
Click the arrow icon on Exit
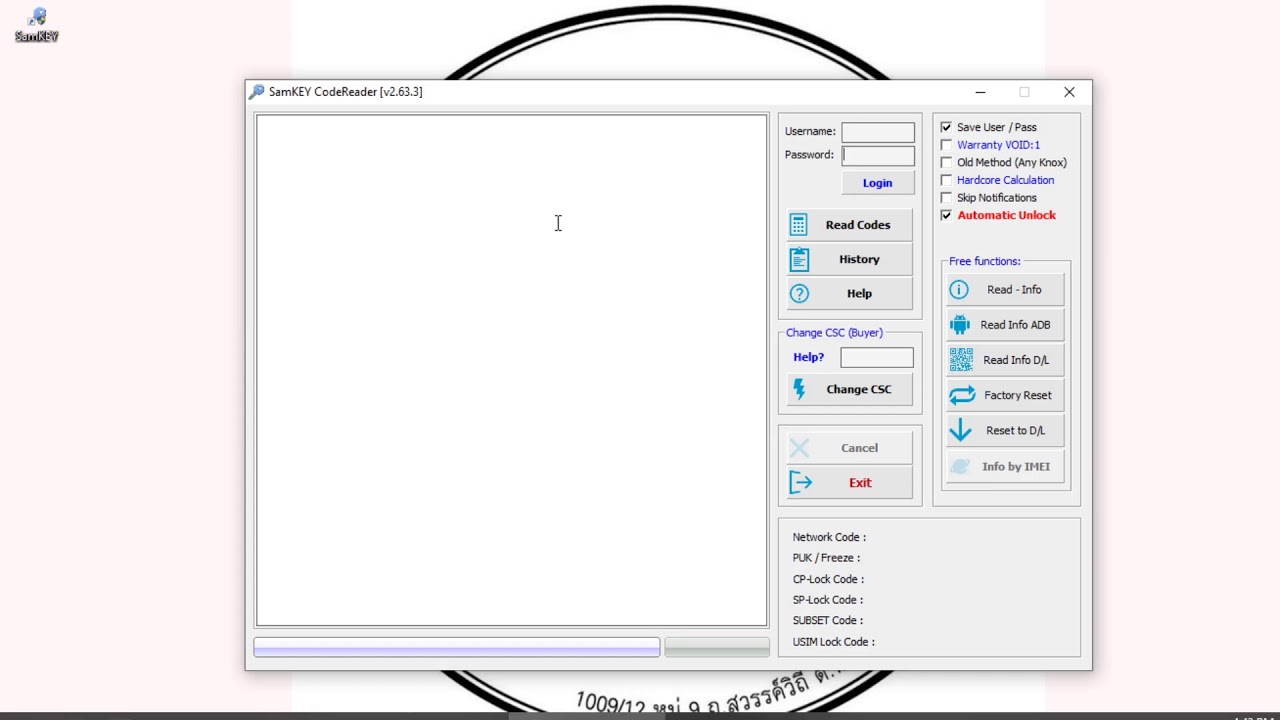800,483
